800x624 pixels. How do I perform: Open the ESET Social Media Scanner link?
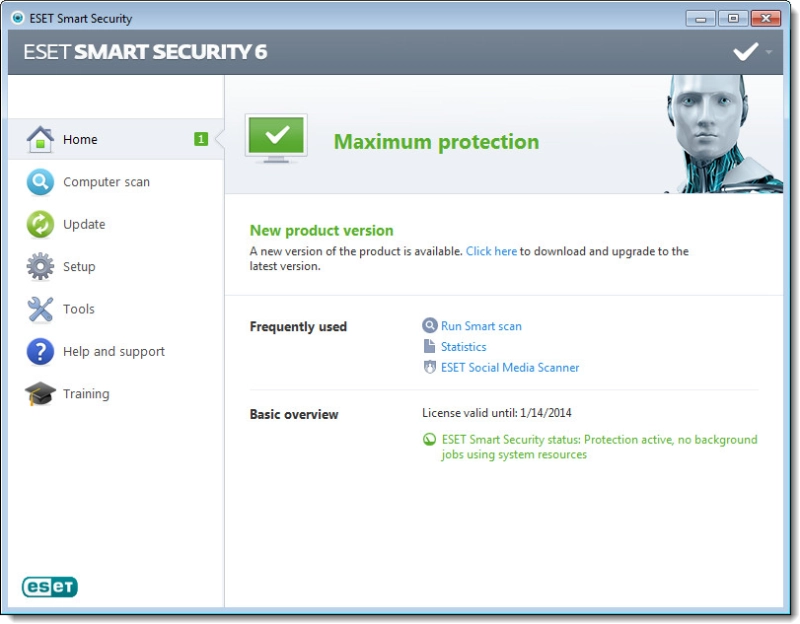click(510, 367)
